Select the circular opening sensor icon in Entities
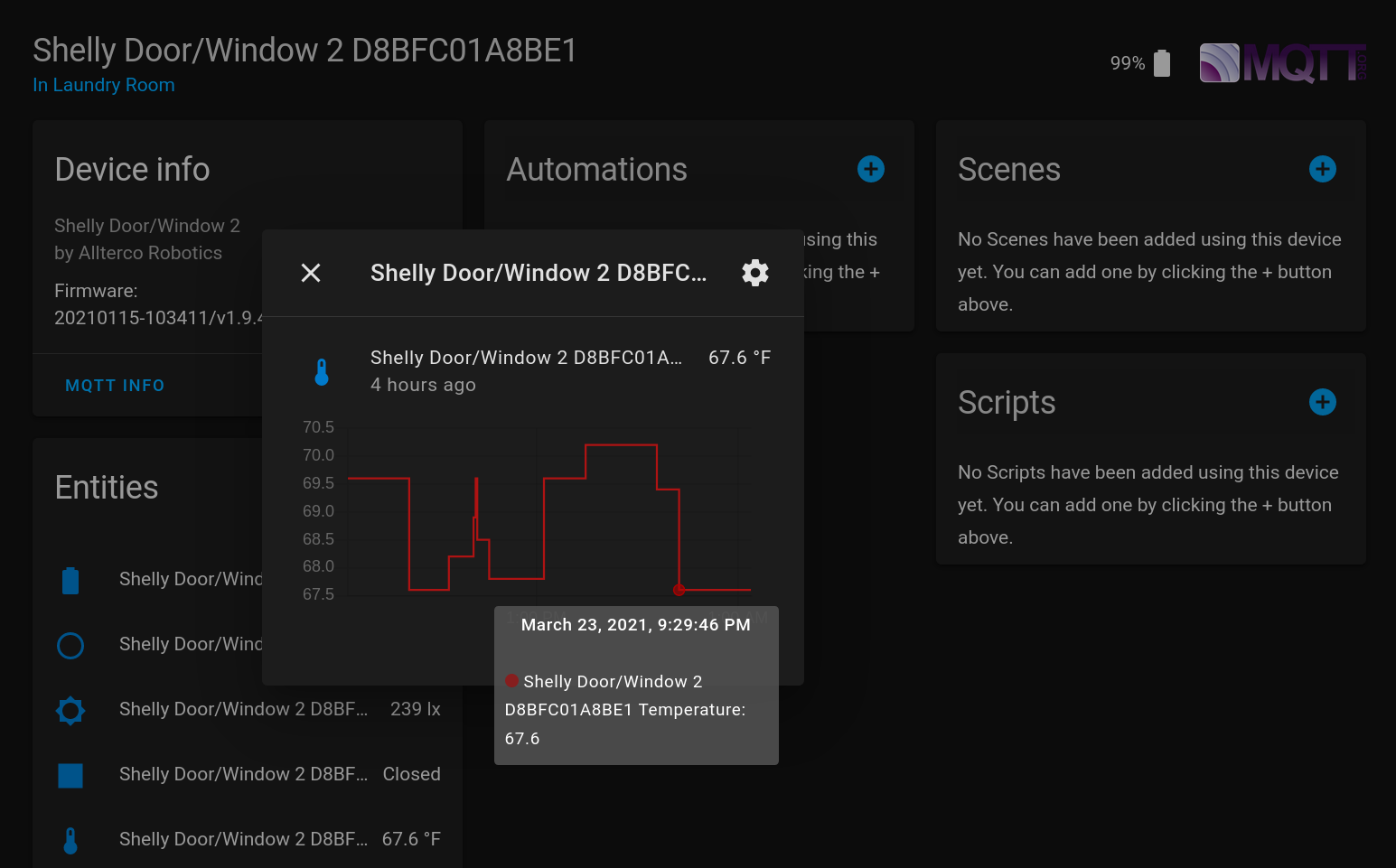The image size is (1396, 868). pyautogui.click(x=70, y=646)
